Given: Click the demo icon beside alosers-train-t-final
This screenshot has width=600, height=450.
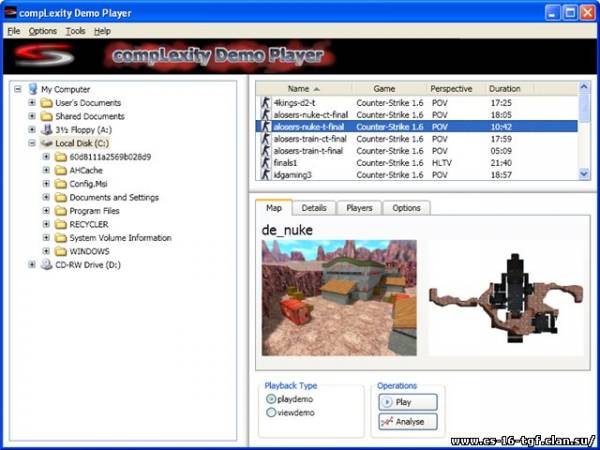Looking at the screenshot, I should tap(265, 151).
